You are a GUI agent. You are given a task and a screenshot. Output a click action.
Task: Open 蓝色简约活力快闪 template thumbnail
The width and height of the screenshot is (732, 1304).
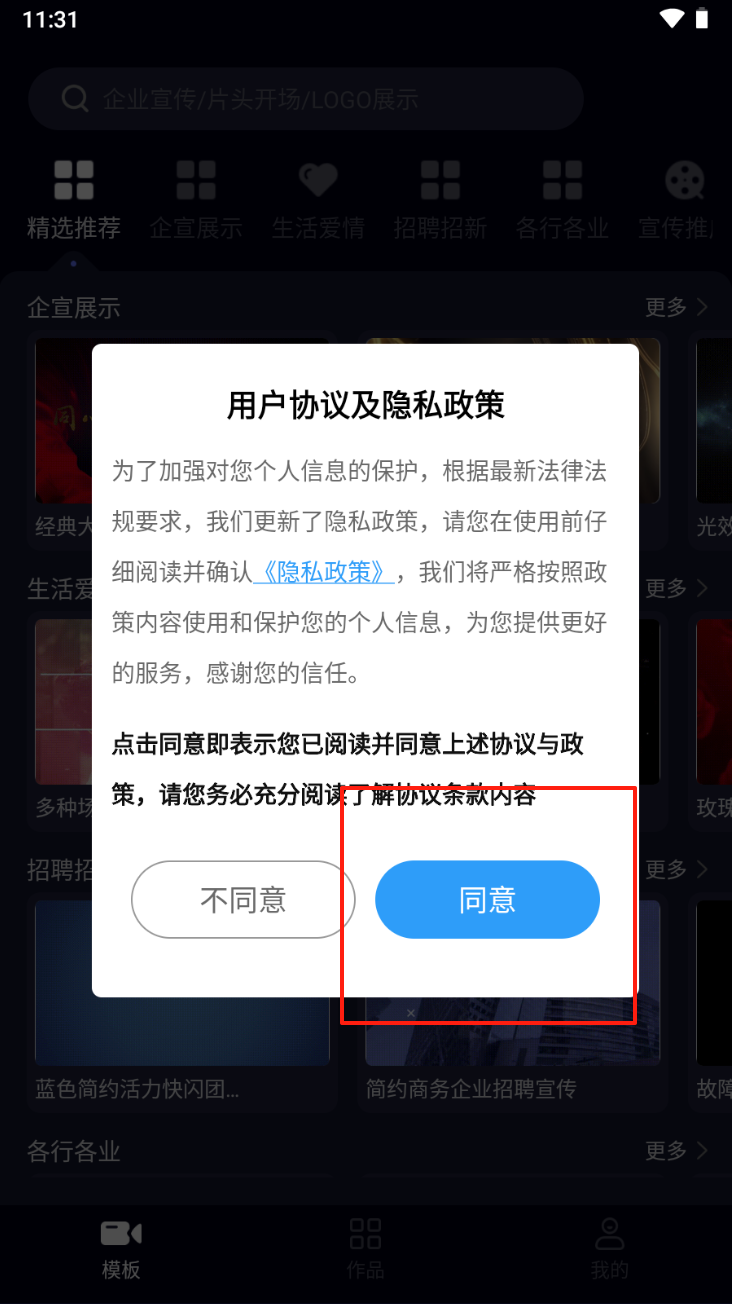coord(182,982)
